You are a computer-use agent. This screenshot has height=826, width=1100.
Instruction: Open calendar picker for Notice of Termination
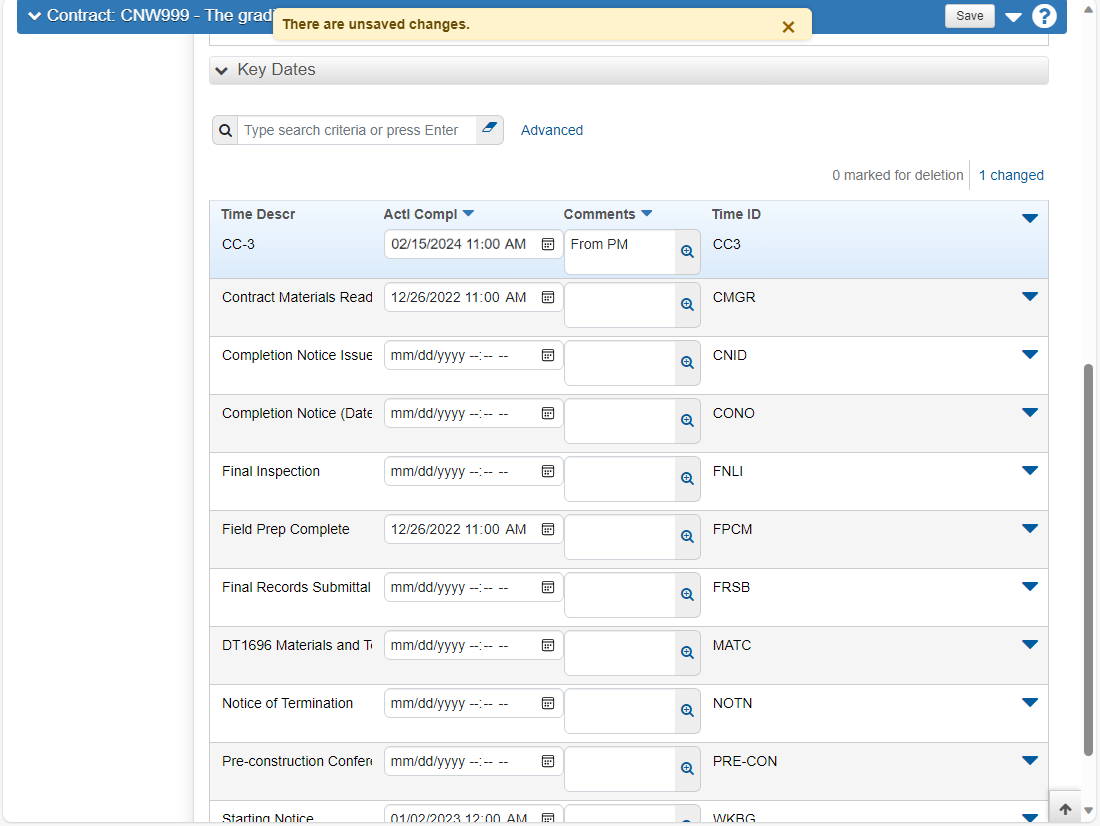pos(548,703)
